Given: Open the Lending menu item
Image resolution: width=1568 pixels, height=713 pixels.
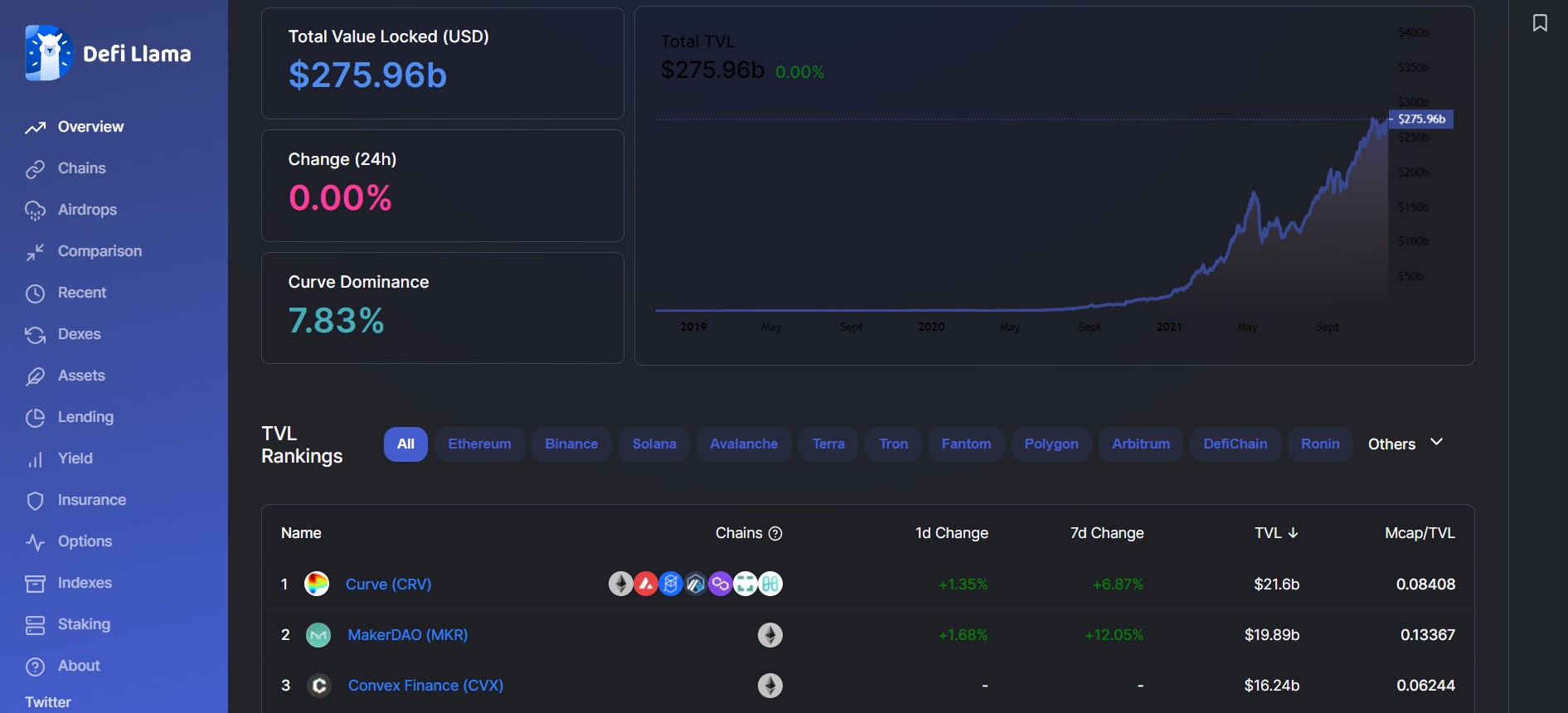Looking at the screenshot, I should [85, 417].
